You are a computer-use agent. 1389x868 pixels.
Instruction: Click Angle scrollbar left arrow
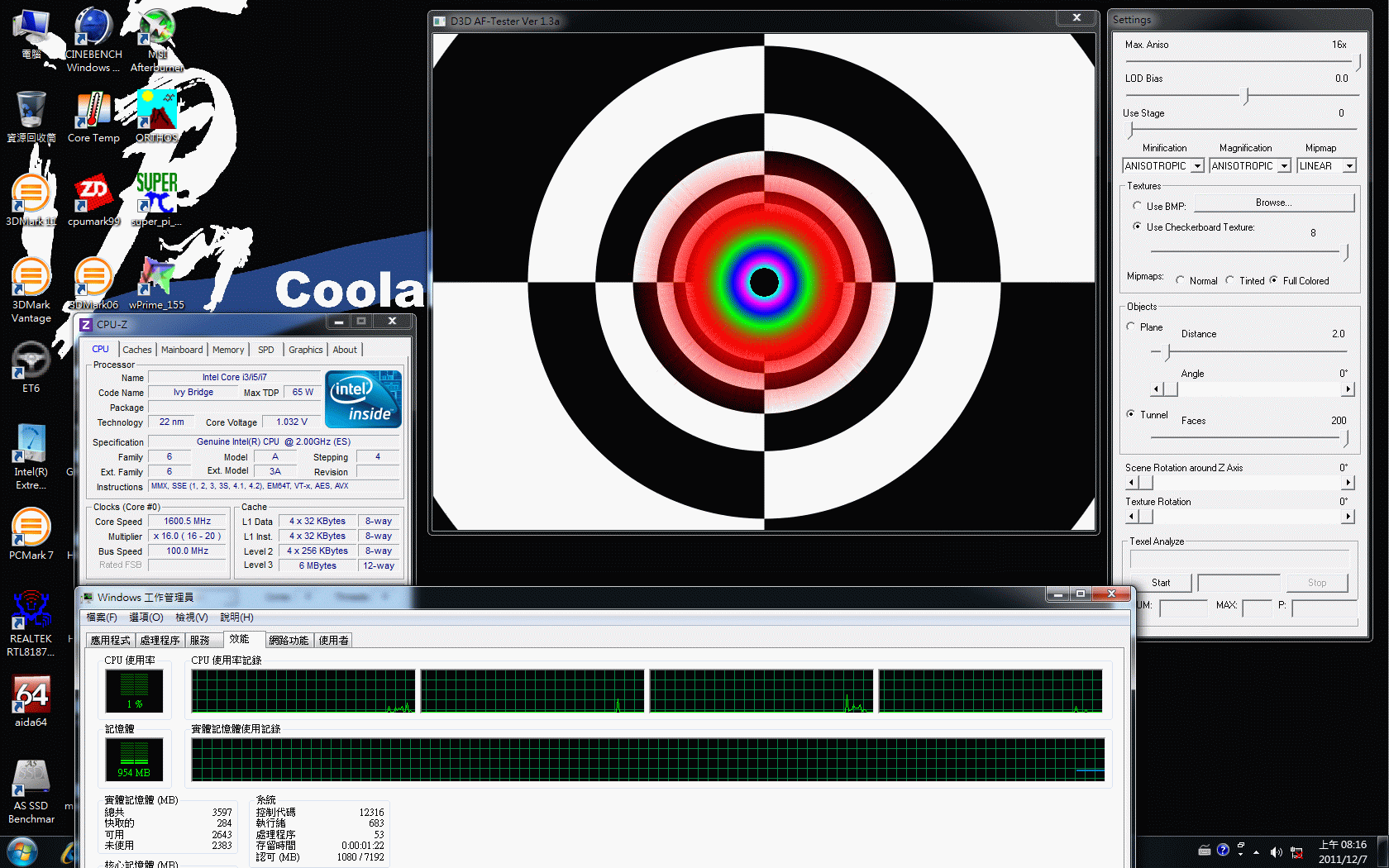pos(1157,389)
